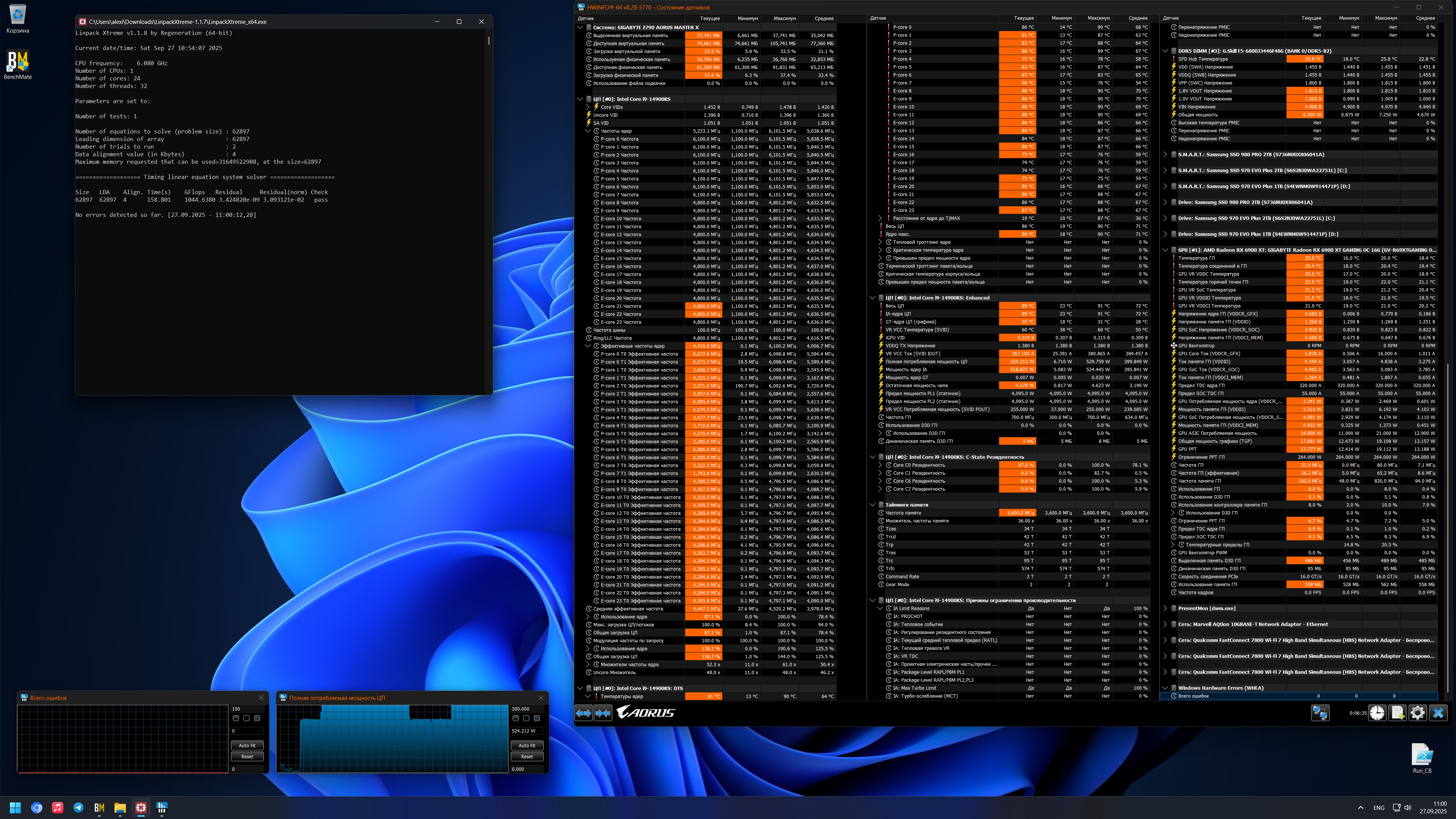
Task: Click the start logging document icon
Action: click(1397, 713)
